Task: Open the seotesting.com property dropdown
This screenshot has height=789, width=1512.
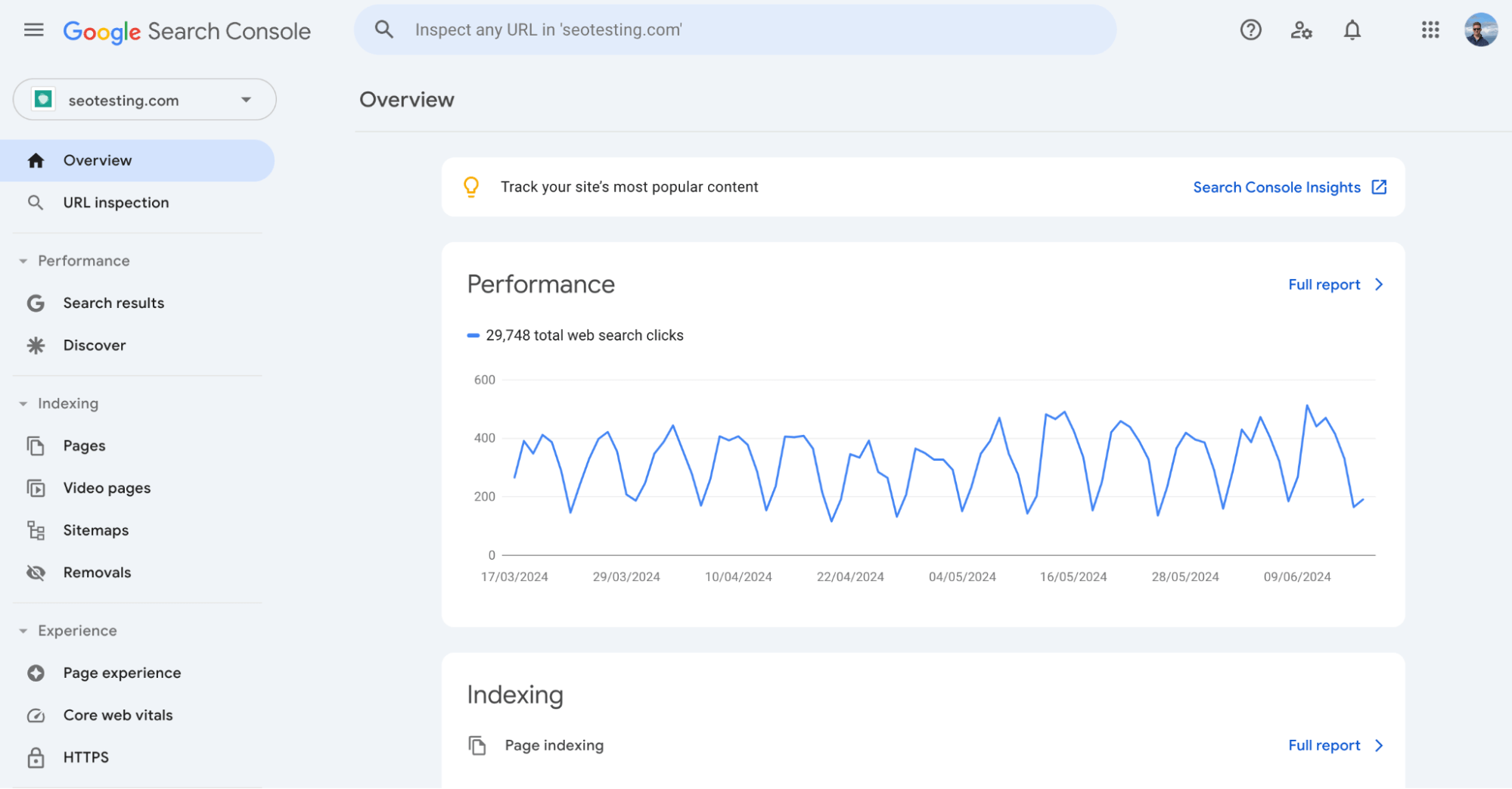Action: (x=144, y=99)
